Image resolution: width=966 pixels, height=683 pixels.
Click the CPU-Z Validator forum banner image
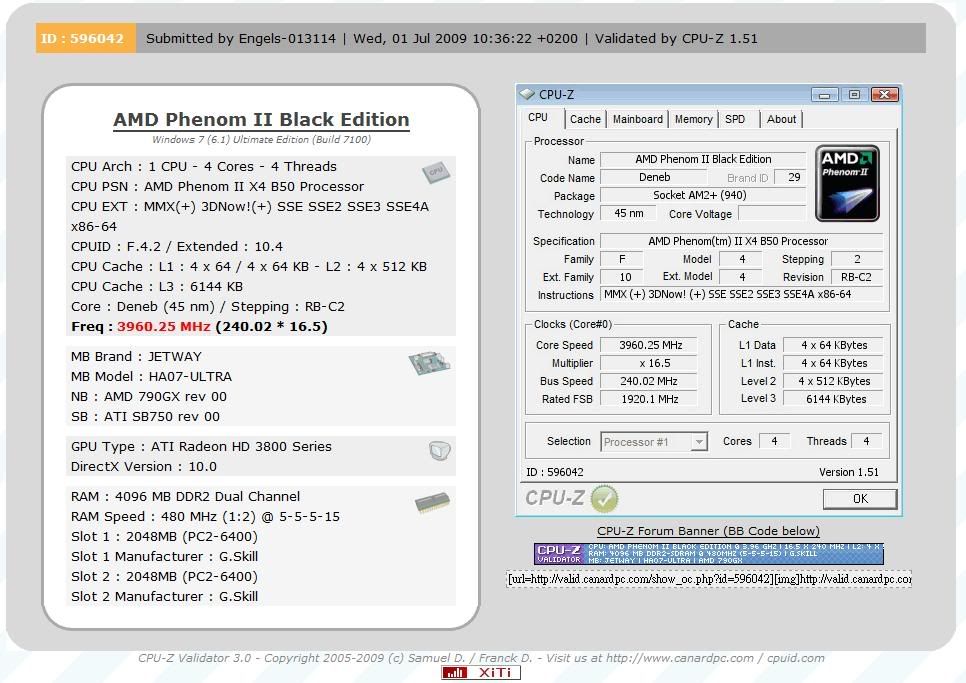coord(708,554)
